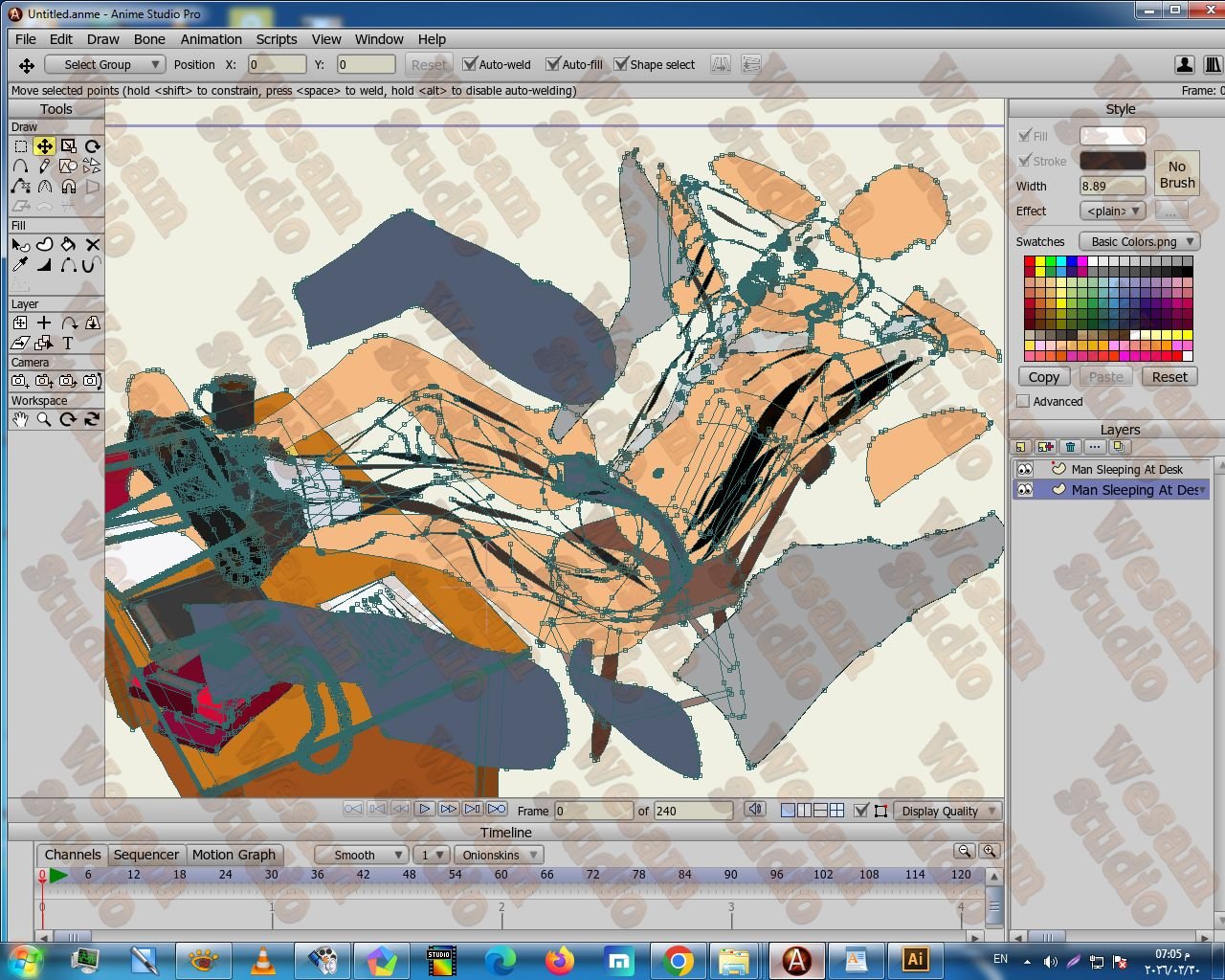This screenshot has height=980, width=1225.
Task: Select the Insert Text T tool
Action: pos(68,344)
